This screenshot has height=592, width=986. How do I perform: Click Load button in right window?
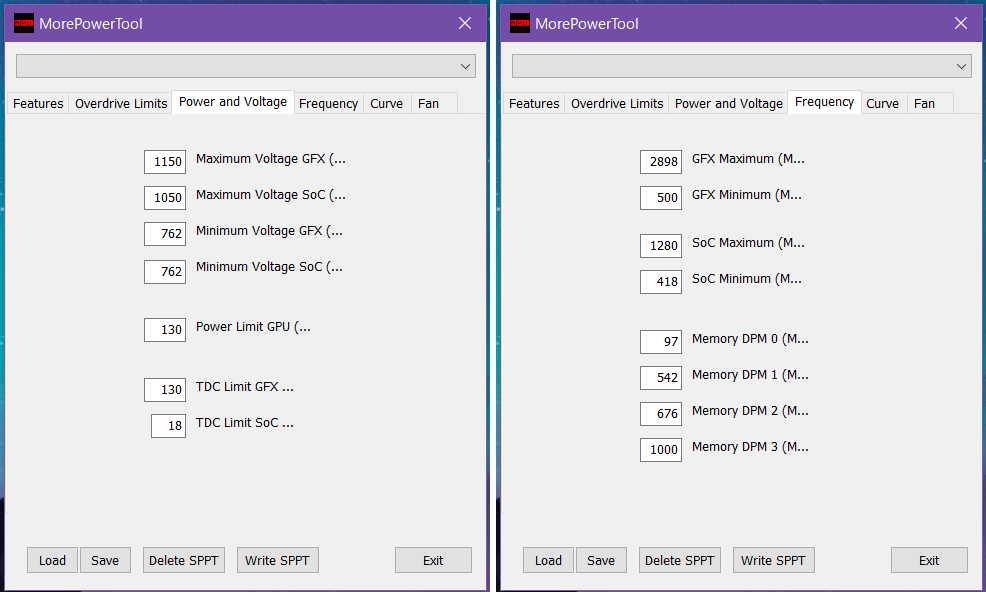[548, 560]
